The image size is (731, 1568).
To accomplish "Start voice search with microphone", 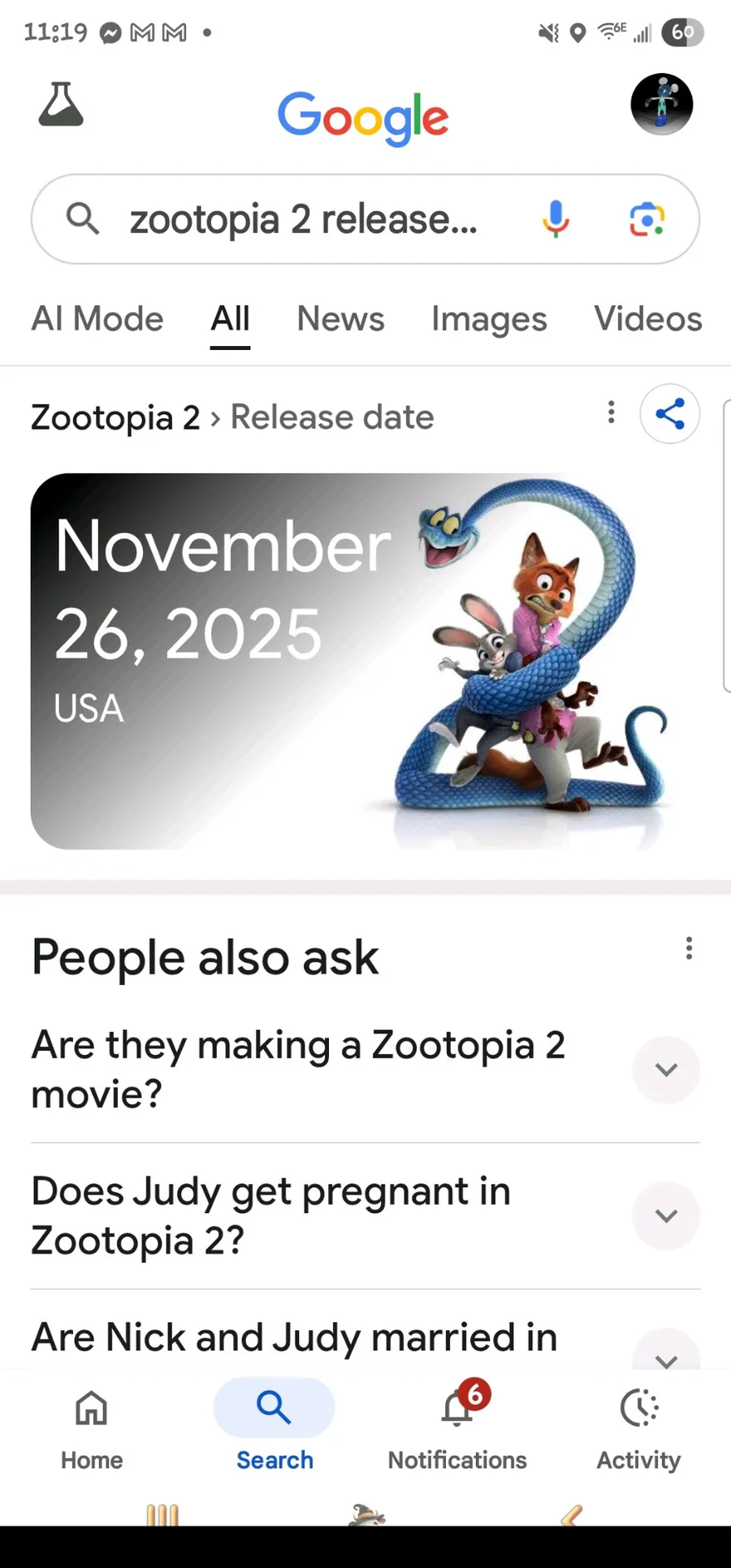I will tap(556, 219).
